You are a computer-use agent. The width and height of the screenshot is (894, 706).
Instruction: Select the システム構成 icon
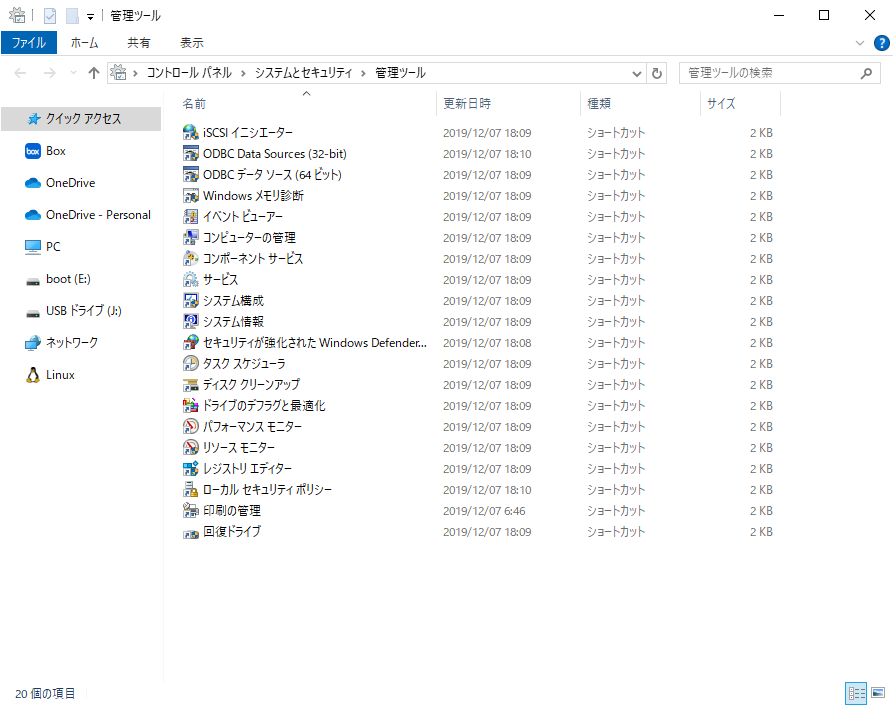[190, 301]
